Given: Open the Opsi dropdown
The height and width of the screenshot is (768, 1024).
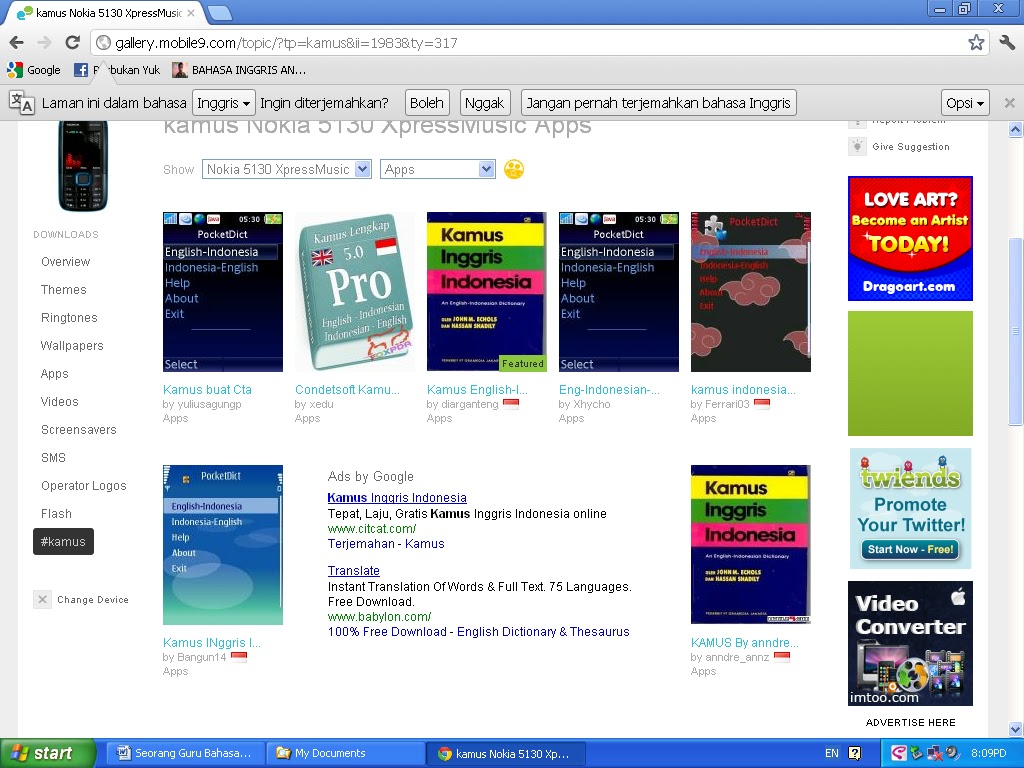Looking at the screenshot, I should pos(965,103).
